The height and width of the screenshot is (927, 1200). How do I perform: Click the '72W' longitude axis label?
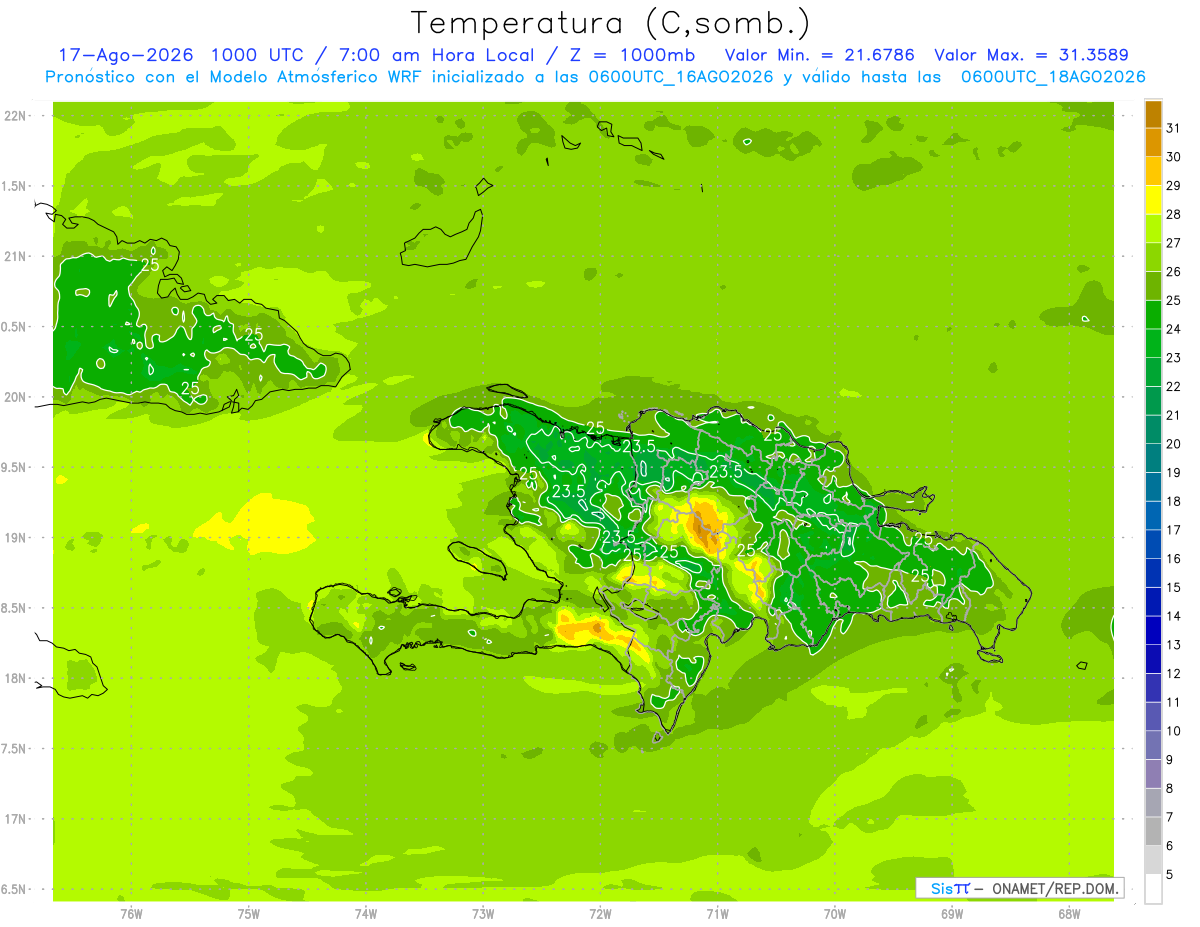600,914
